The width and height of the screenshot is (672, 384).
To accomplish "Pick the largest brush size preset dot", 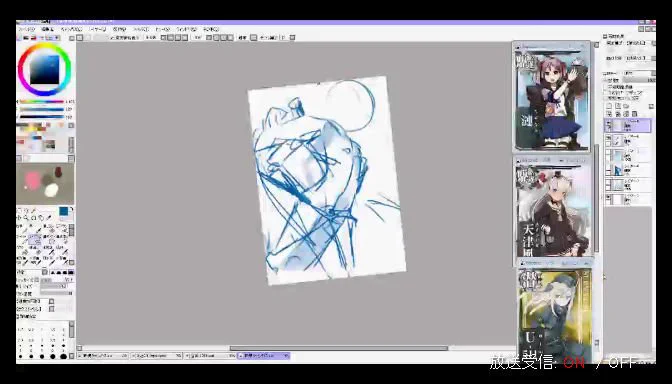I will pyautogui.click(x=63, y=356).
